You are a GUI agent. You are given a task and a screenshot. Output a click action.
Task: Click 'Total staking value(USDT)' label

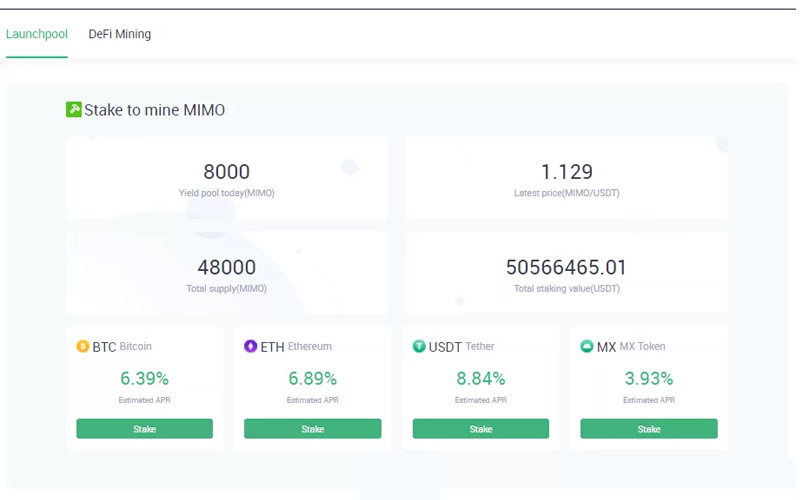tap(567, 288)
